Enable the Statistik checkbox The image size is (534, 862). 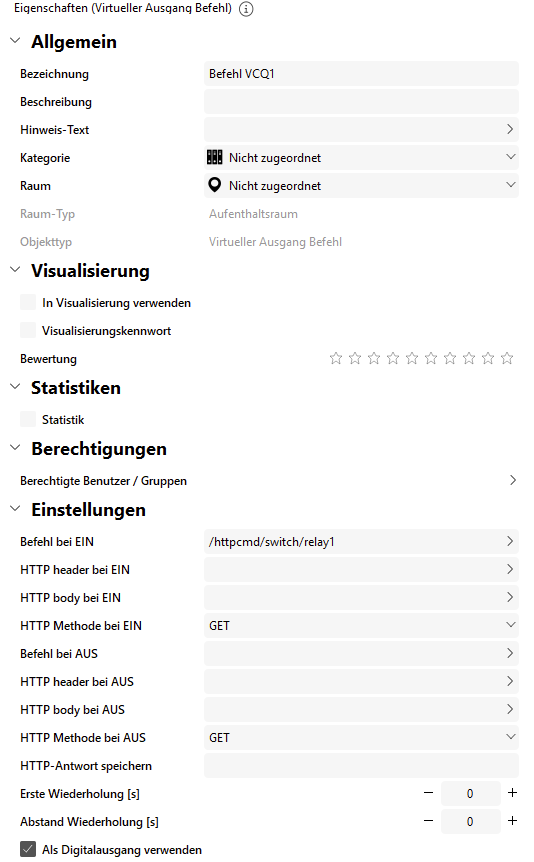point(28,419)
